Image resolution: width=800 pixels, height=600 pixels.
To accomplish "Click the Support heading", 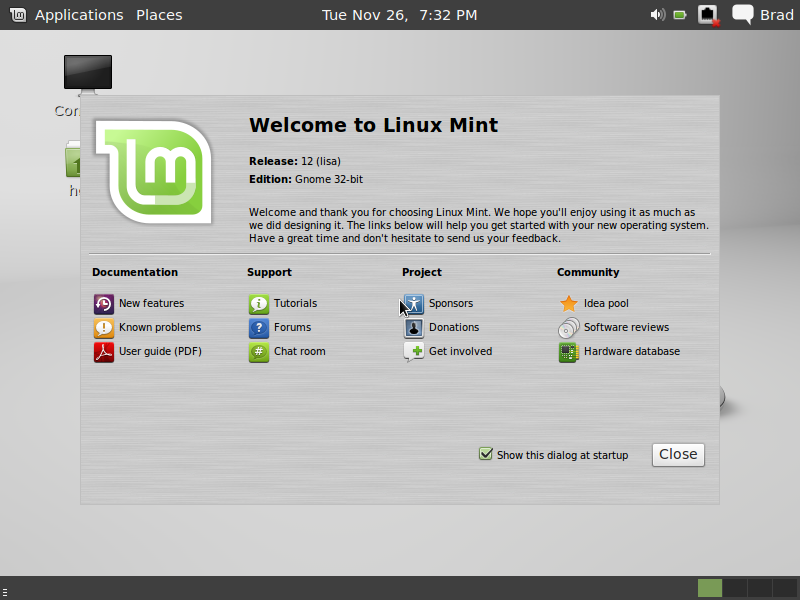I will [269, 272].
